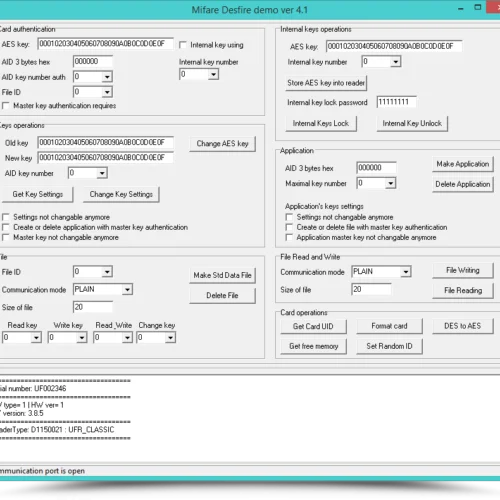Check Master key not changable anymore
Viewport: 500px width, 500px height.
pyautogui.click(x=5, y=237)
